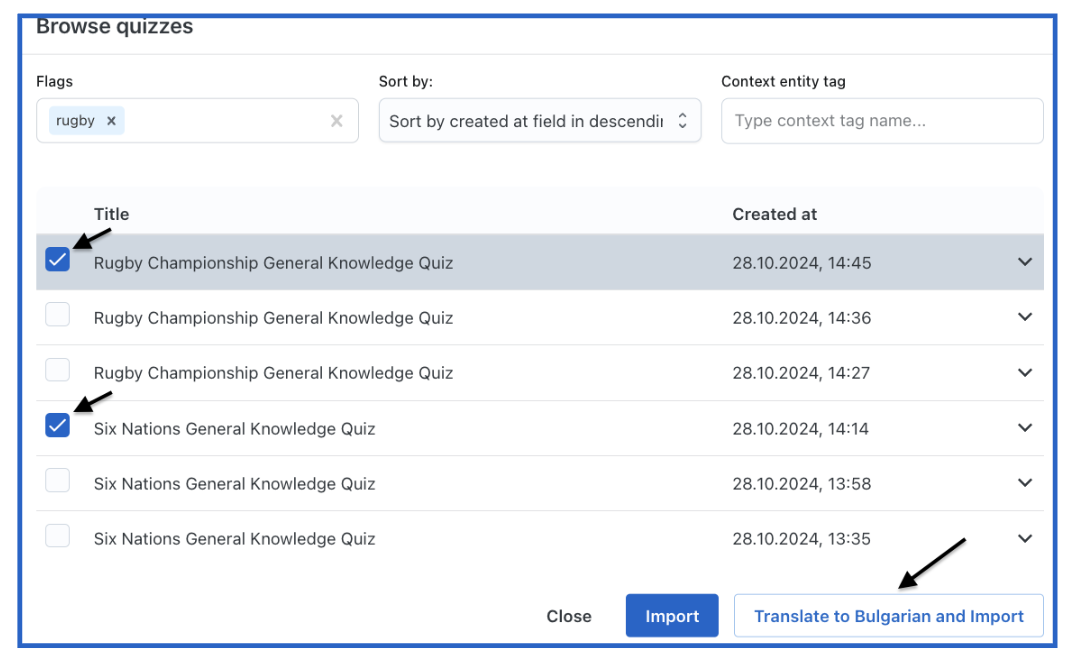
Task: Select the Six Nations quiz title at 14:14
Action: [x=234, y=429]
